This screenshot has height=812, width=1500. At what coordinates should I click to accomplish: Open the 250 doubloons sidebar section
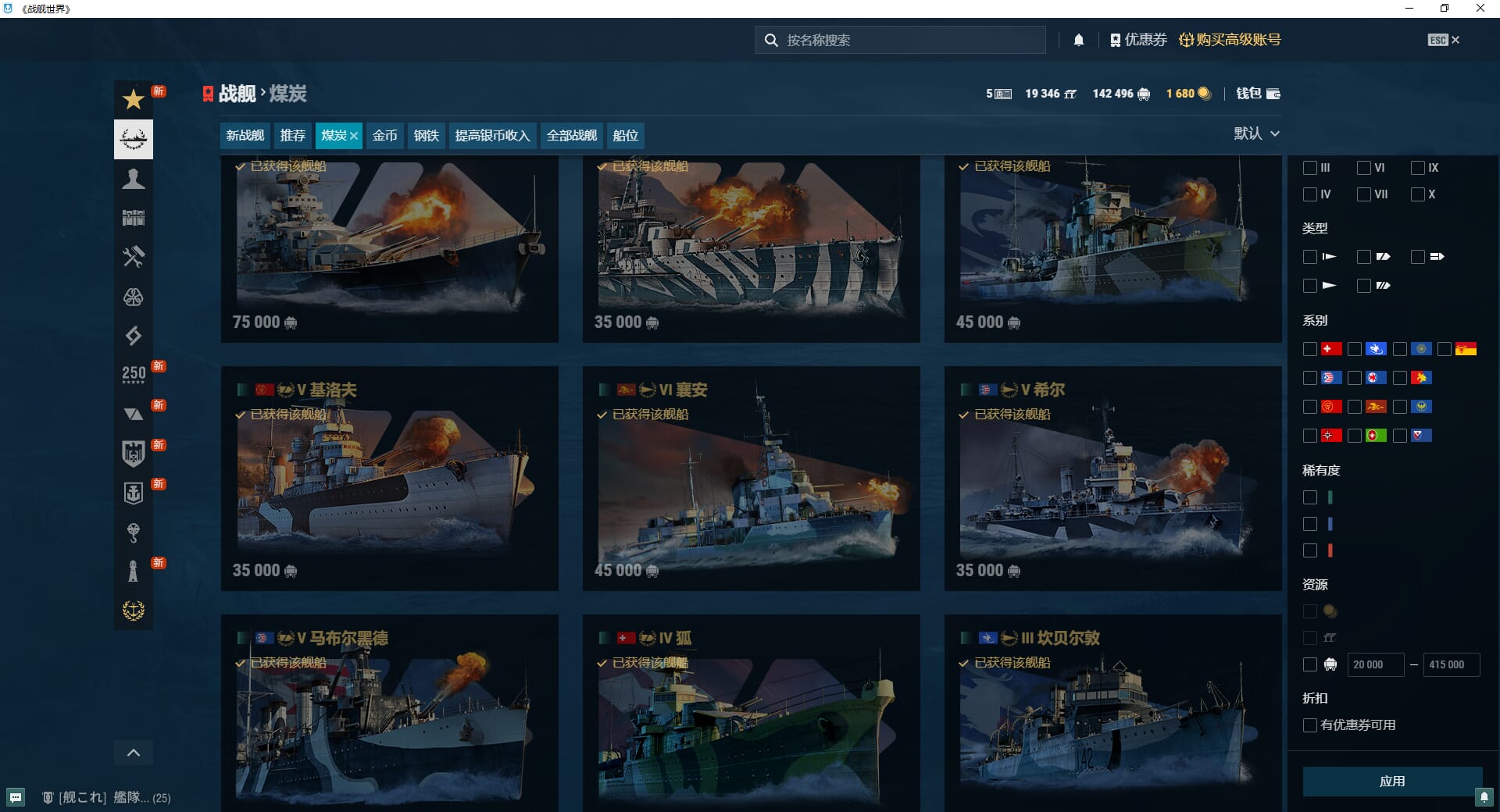tap(134, 375)
